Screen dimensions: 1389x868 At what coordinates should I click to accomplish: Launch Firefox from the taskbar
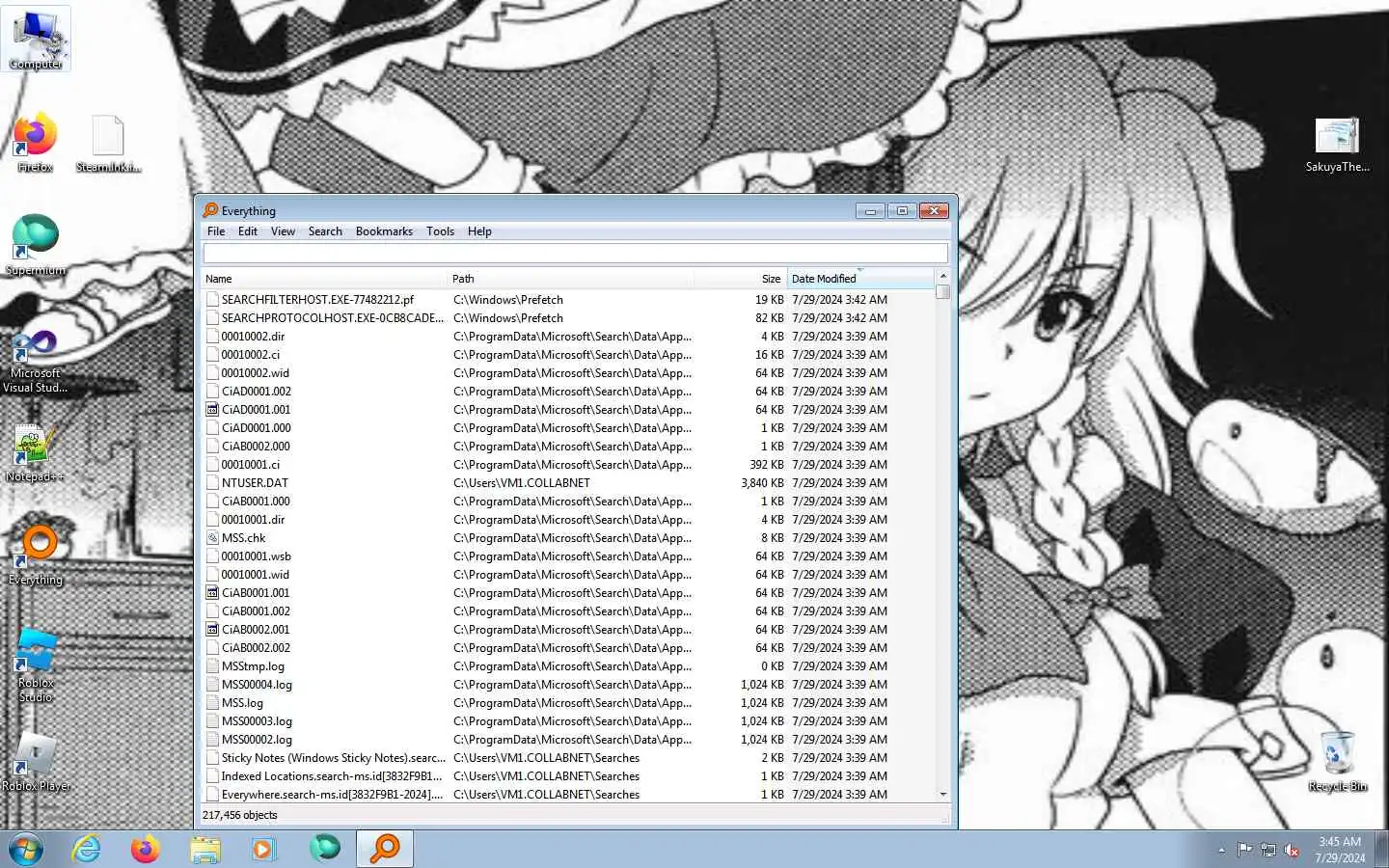(x=146, y=849)
